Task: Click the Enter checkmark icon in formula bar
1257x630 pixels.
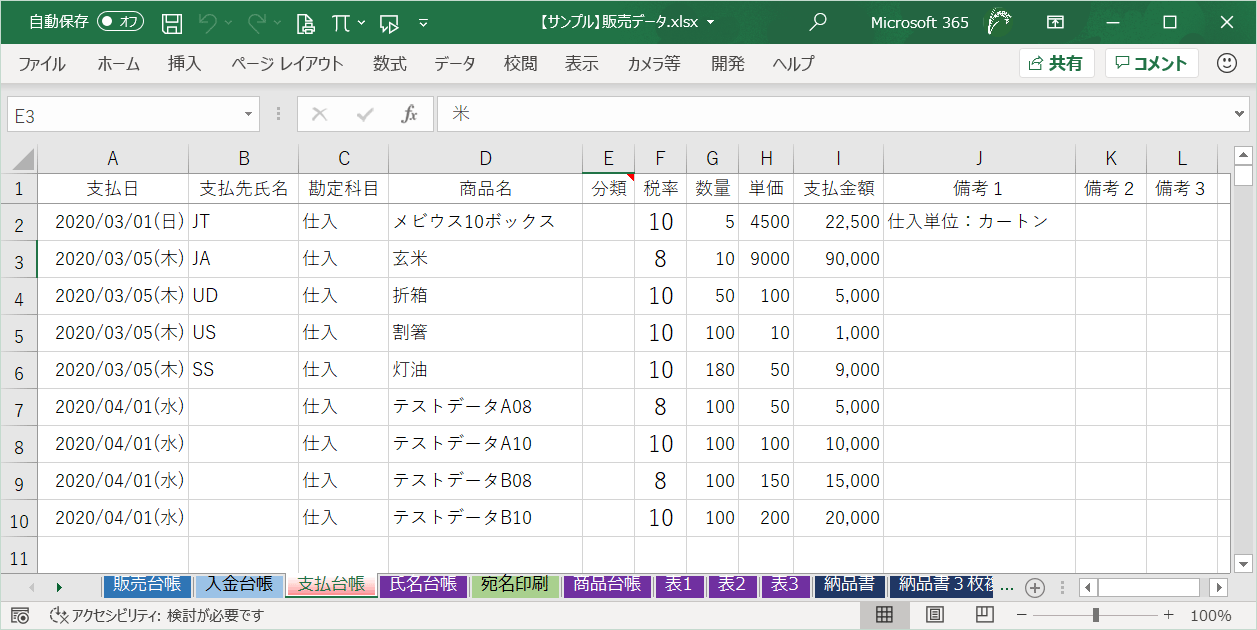Action: (x=365, y=114)
